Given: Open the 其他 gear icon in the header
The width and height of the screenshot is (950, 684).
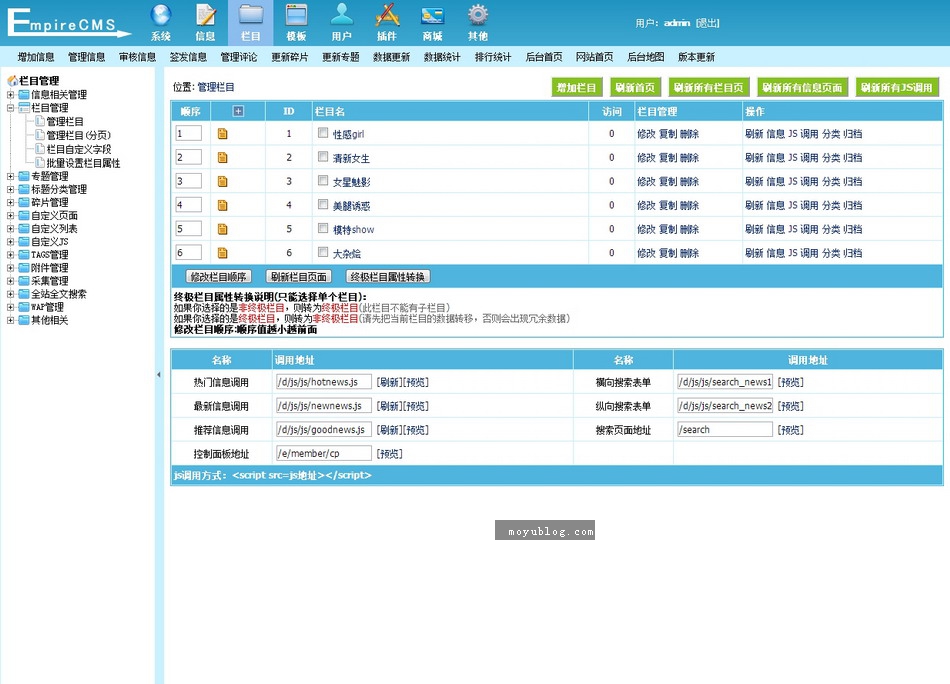Looking at the screenshot, I should 478,15.
